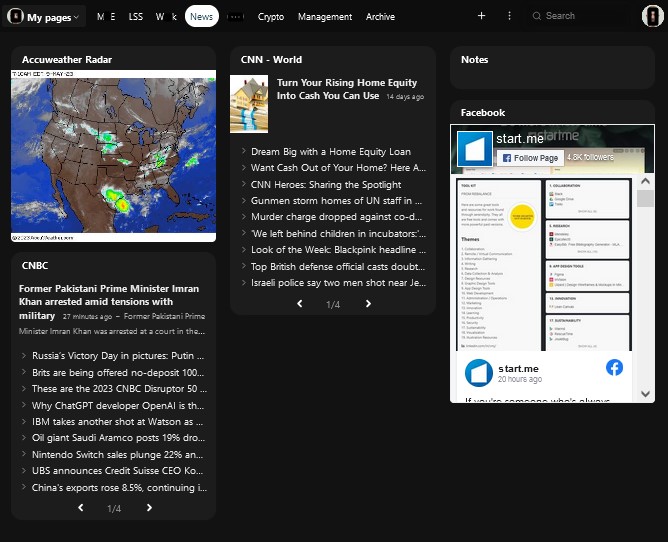Go to previous page in CNBC widget
The height and width of the screenshot is (542, 668).
(x=81, y=507)
